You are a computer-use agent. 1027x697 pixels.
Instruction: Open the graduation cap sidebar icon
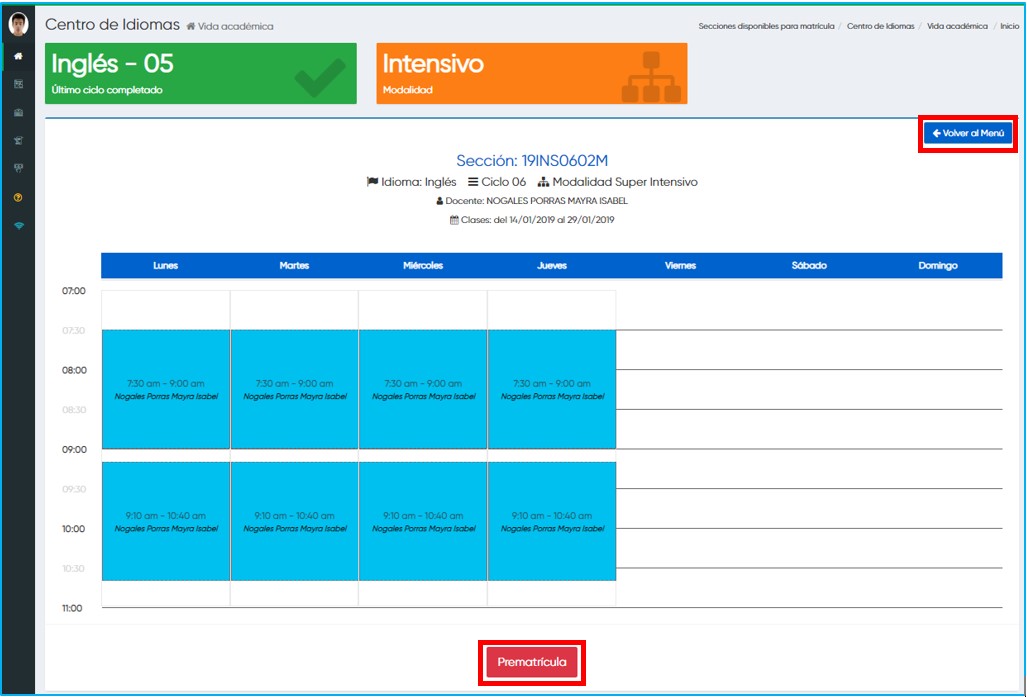(x=18, y=141)
